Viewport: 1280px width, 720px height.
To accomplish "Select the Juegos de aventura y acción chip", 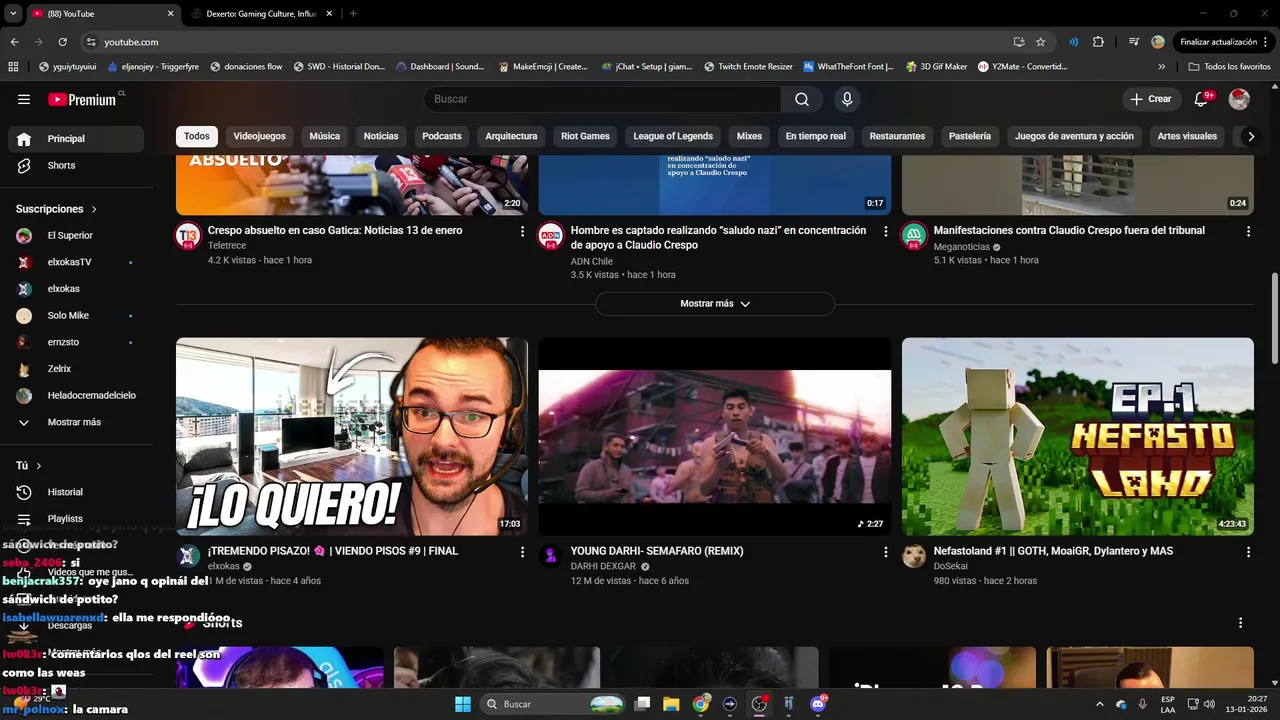I will click(1074, 136).
